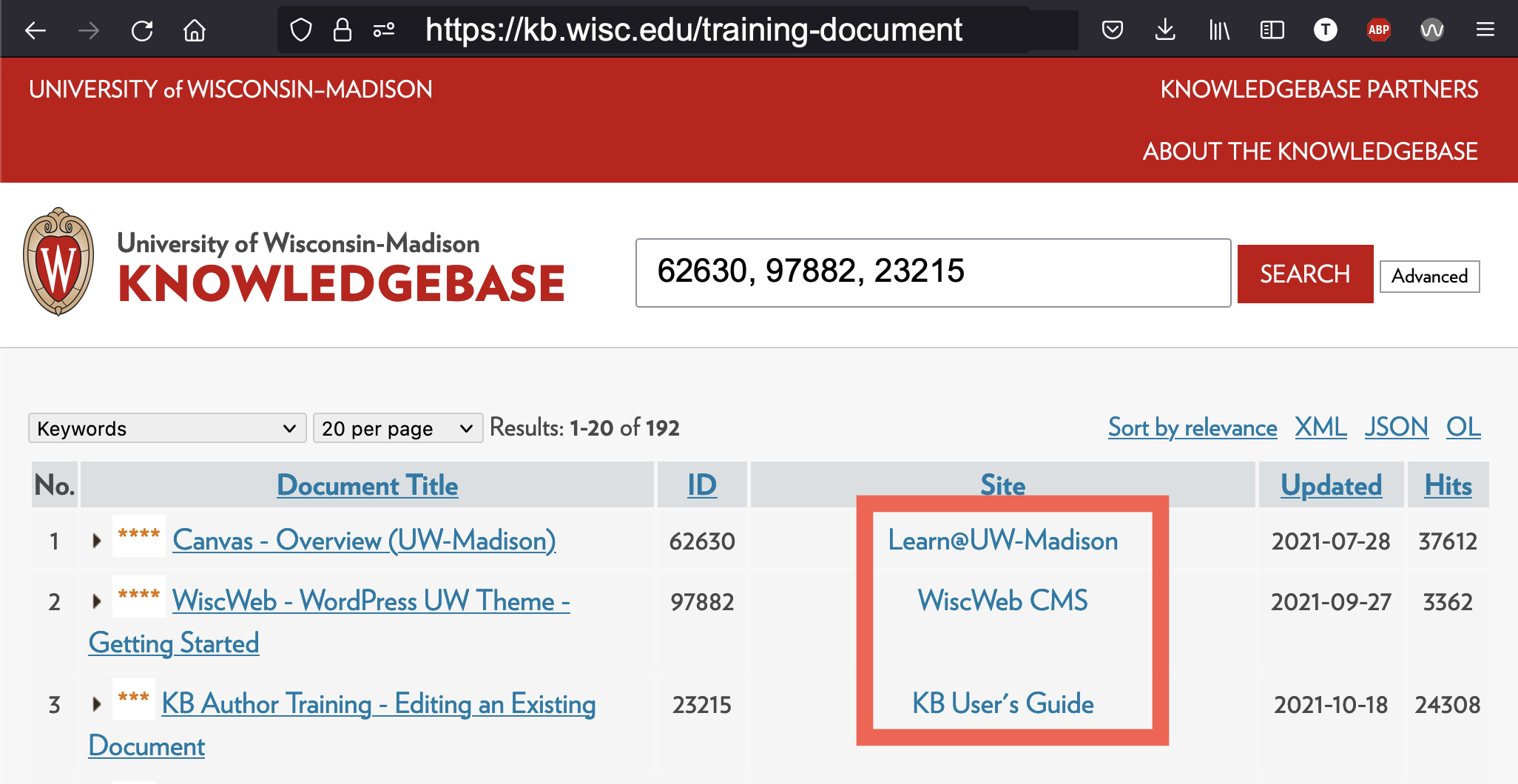Sort by Document Title column header
This screenshot has width=1518, height=784.
coord(368,485)
